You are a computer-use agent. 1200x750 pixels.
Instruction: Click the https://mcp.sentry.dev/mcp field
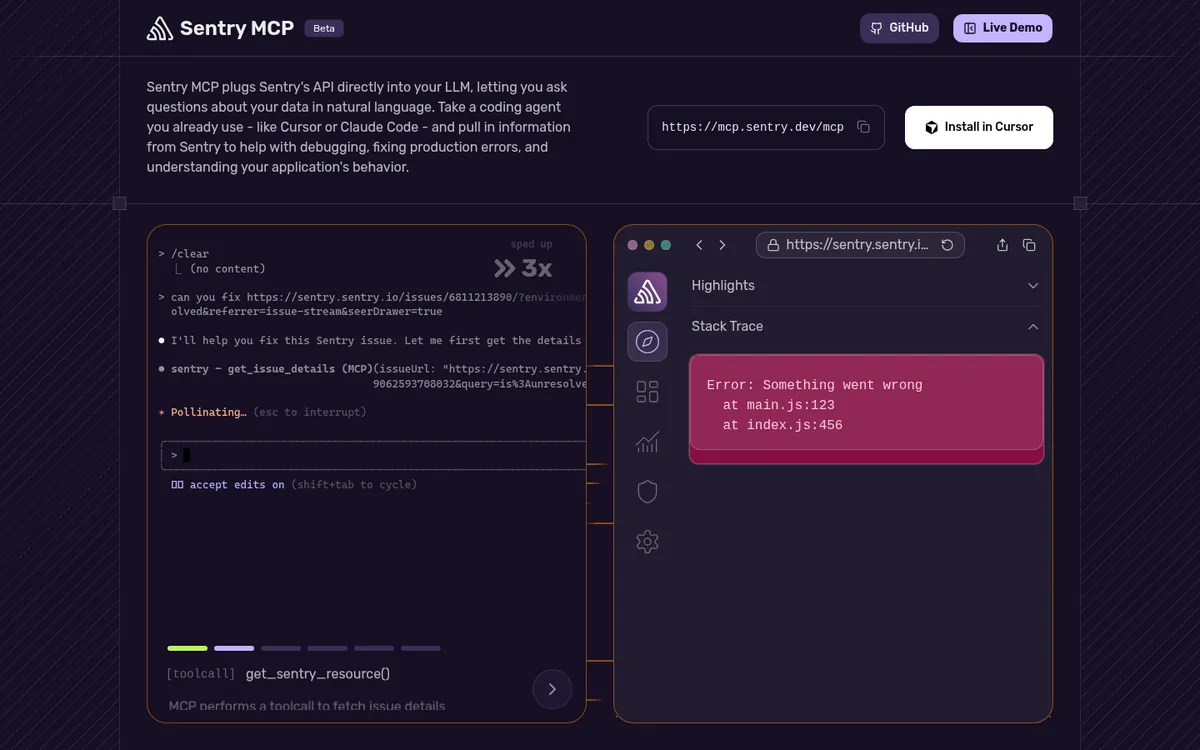tap(766, 127)
